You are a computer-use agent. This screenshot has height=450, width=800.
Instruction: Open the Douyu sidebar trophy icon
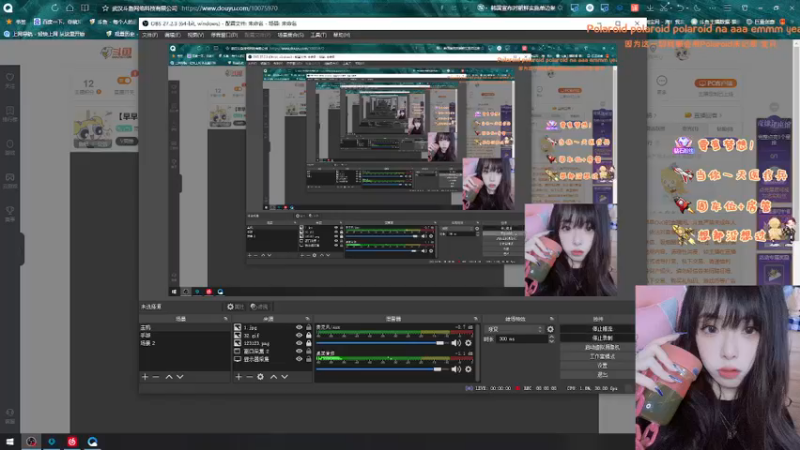click(10, 210)
